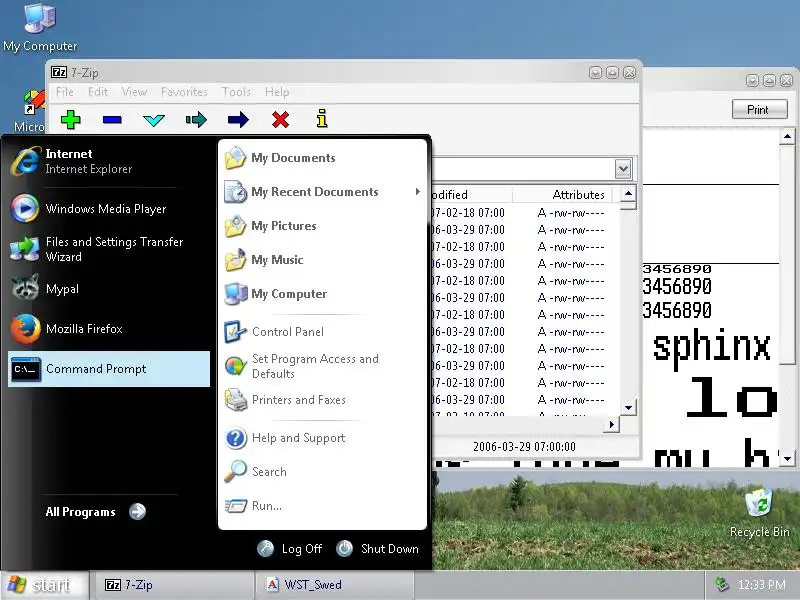Open the Tools menu in 7-Zip
800x600 pixels.
pos(236,92)
